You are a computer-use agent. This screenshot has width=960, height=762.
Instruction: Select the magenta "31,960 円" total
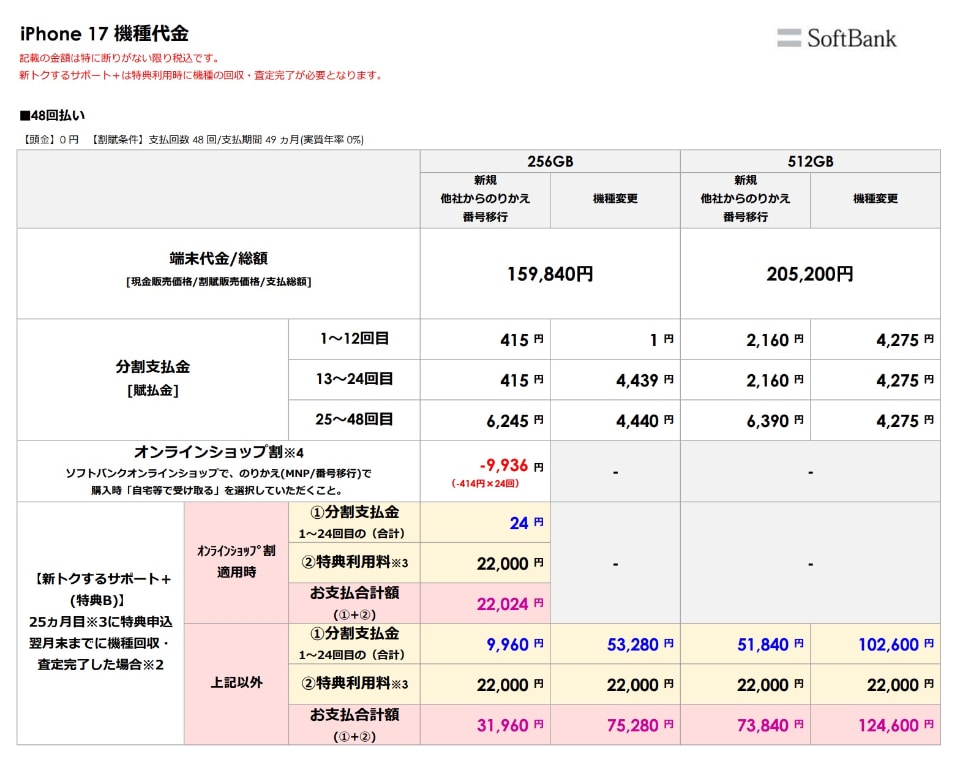[x=510, y=725]
